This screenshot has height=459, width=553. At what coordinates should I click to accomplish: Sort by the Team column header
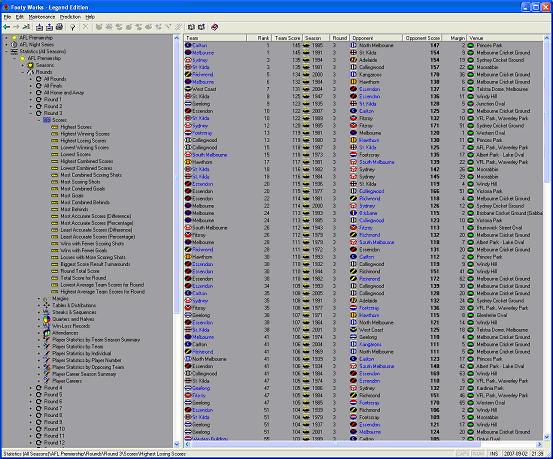(215, 38)
